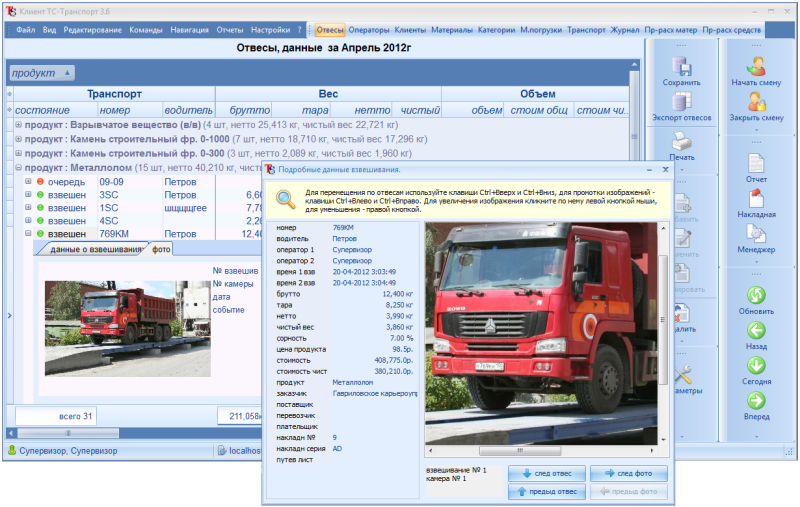Click the 408,775.0р. cost value
Image resolution: width=800 pixels, height=507 pixels.
click(x=393, y=360)
